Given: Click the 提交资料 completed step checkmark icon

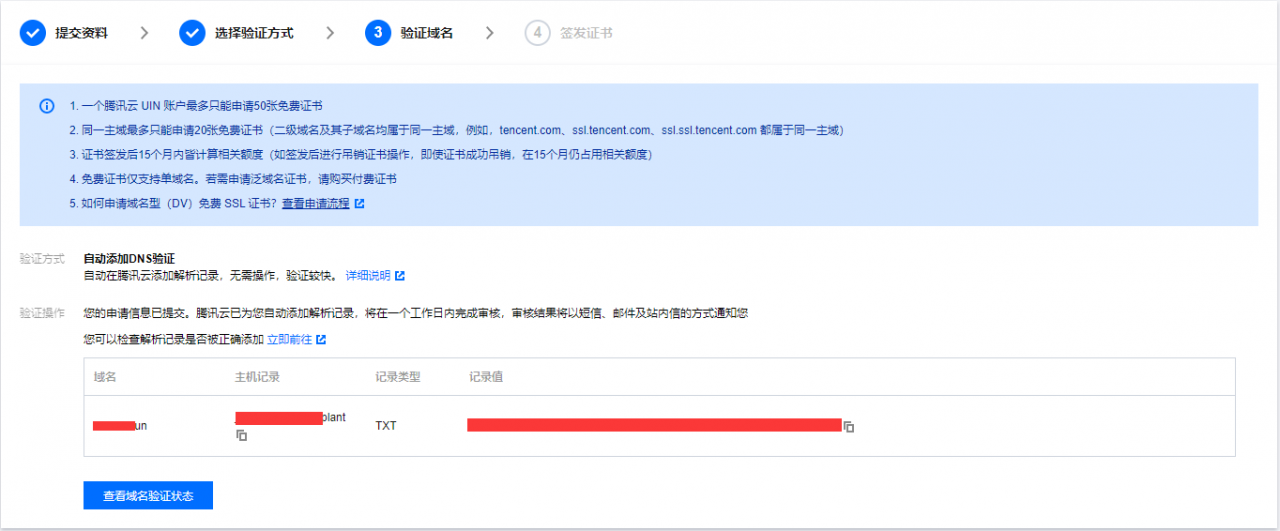Looking at the screenshot, I should pos(33,33).
